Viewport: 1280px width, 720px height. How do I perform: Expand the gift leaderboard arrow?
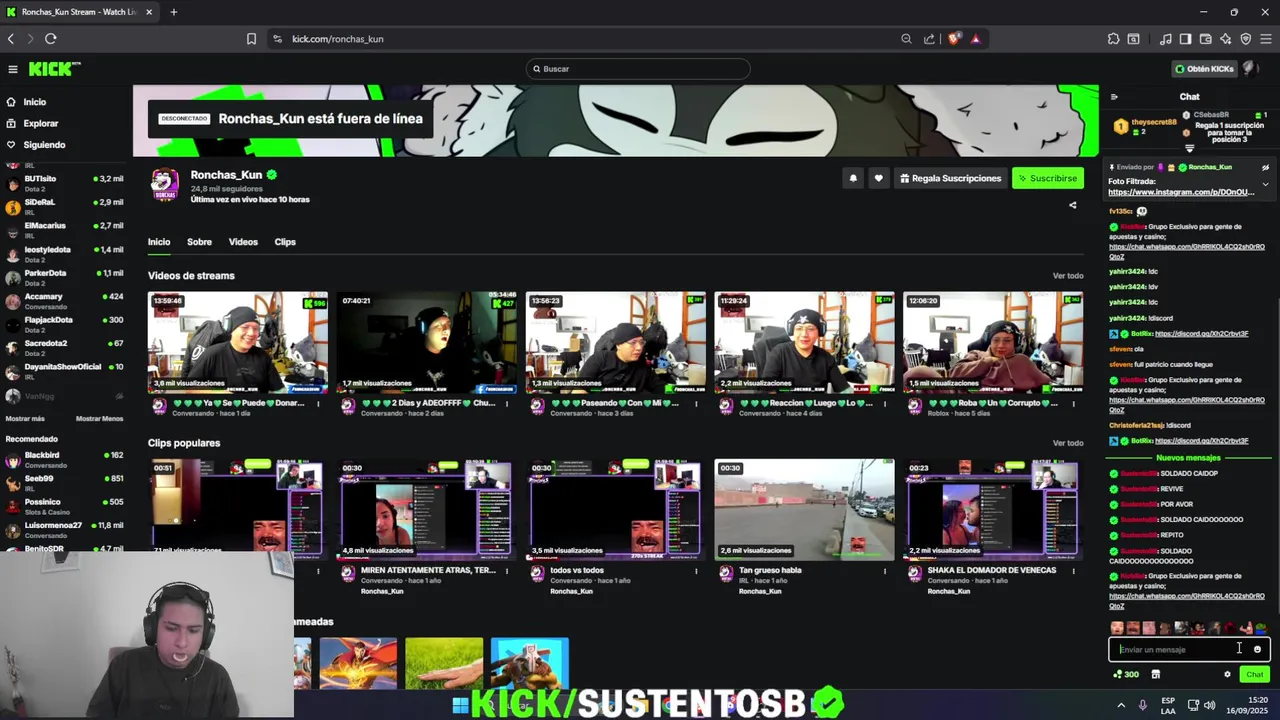click(x=1189, y=149)
